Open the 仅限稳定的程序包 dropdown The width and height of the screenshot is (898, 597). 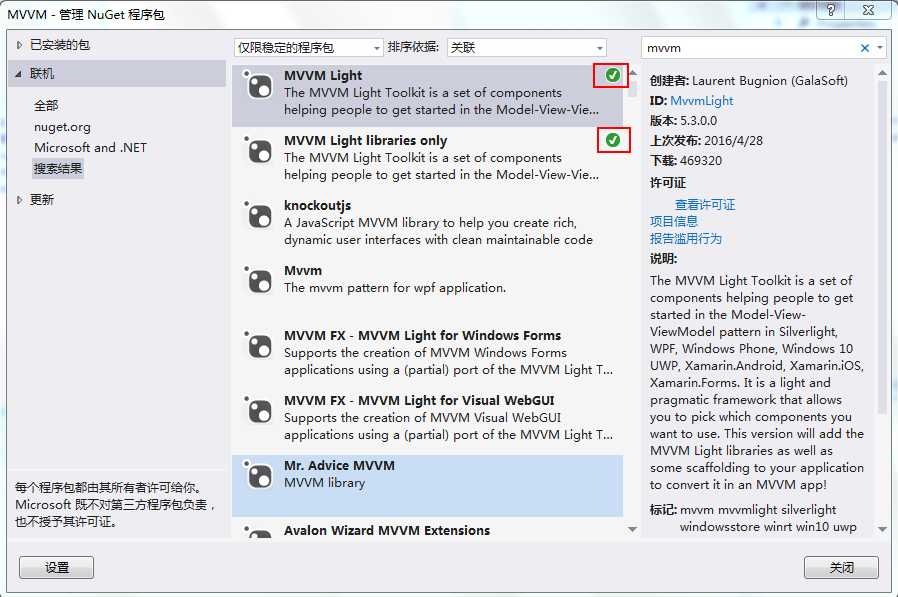pos(308,48)
